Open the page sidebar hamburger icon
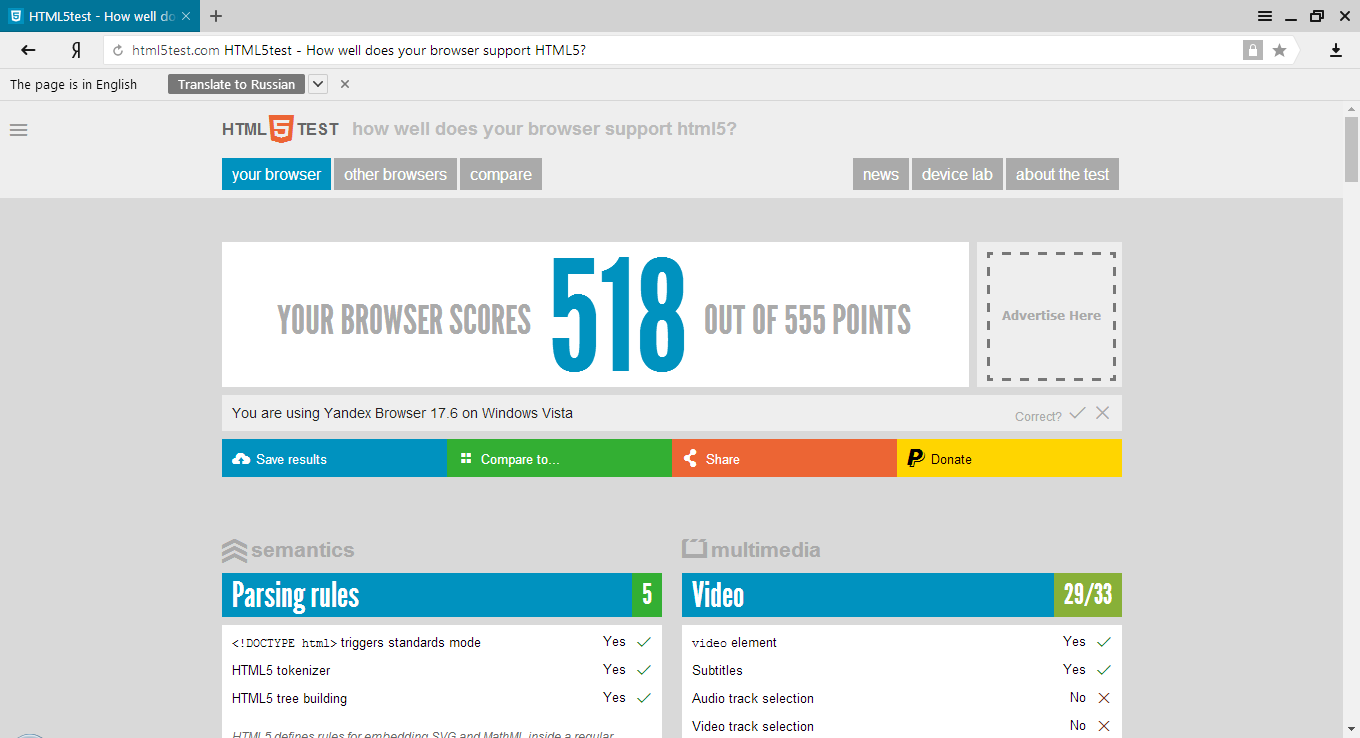This screenshot has height=738, width=1360. 18,129
